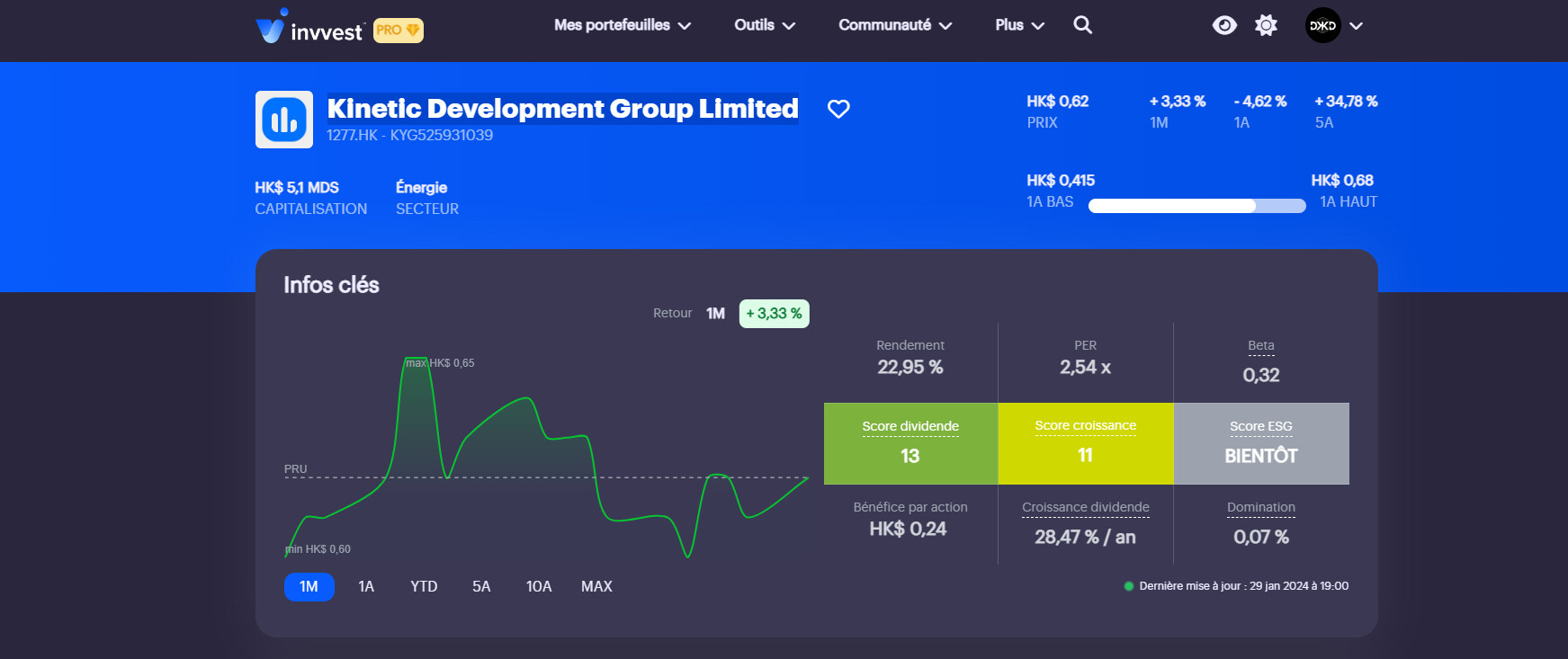Image resolution: width=1568 pixels, height=659 pixels.
Task: Toggle the sun light theme icon
Action: pos(1266,25)
